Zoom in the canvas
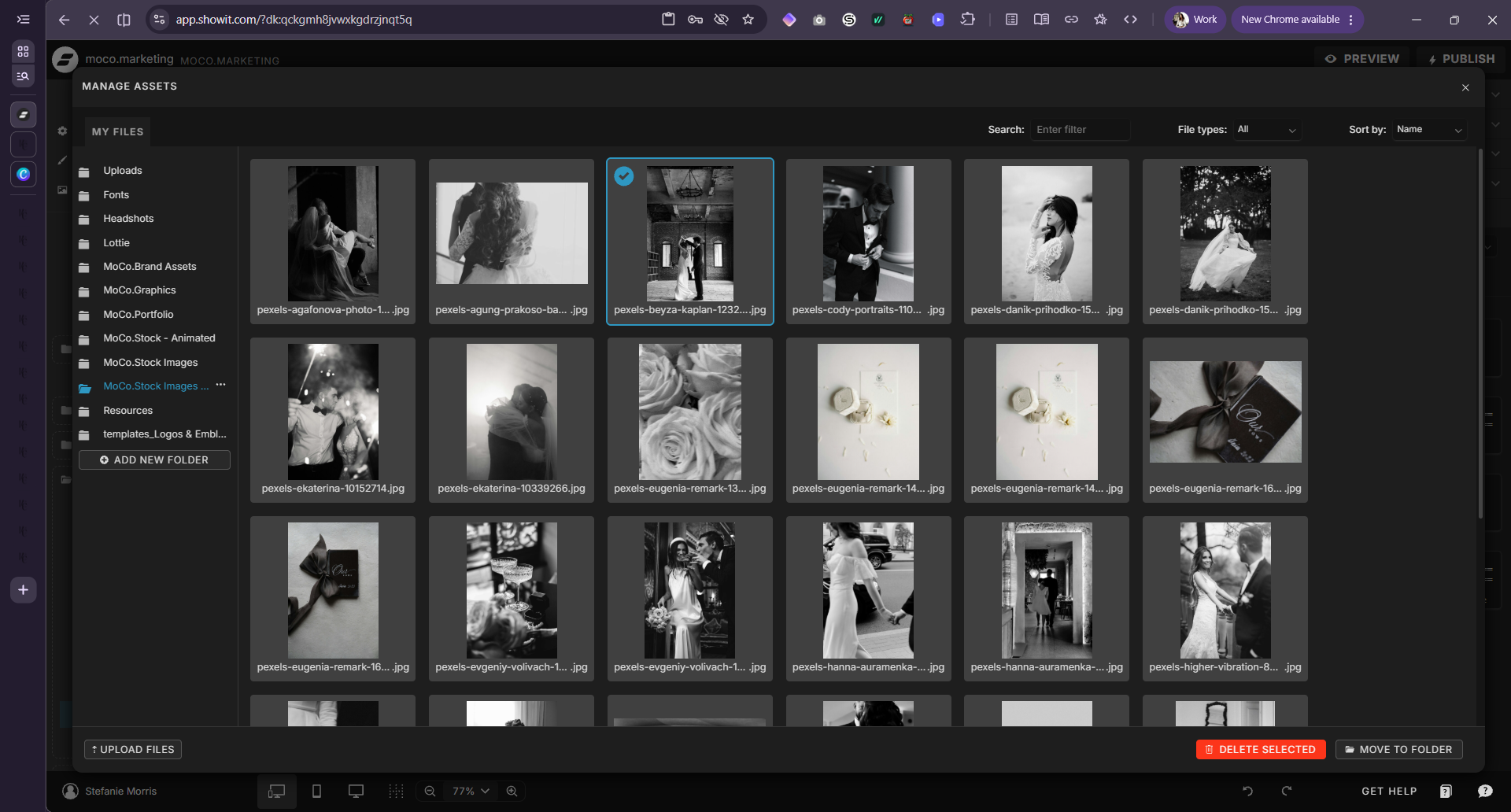The width and height of the screenshot is (1511, 812). tap(512, 792)
